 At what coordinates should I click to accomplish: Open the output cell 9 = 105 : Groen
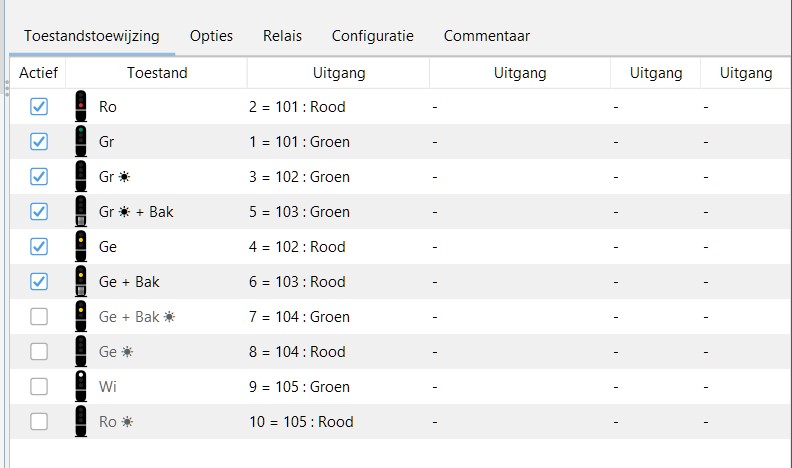pos(299,387)
